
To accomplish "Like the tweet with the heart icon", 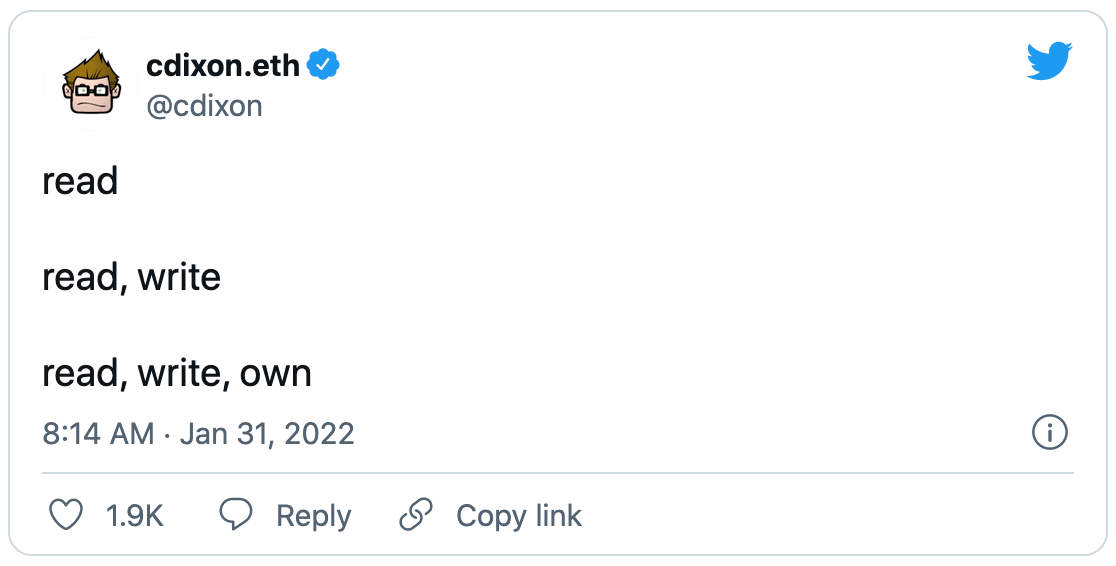I will pos(66,516).
